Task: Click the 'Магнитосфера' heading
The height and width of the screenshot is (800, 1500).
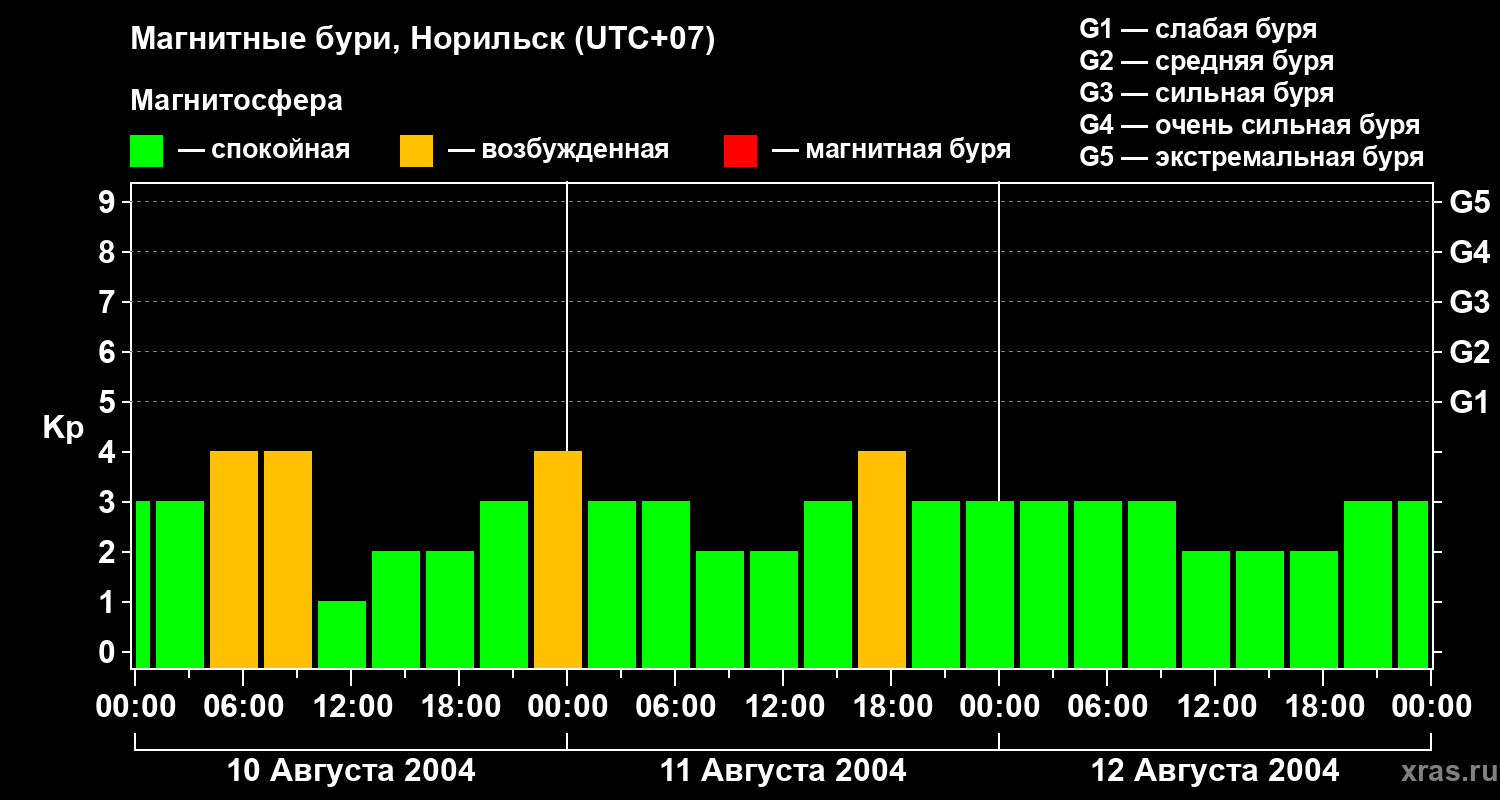Action: 236,101
